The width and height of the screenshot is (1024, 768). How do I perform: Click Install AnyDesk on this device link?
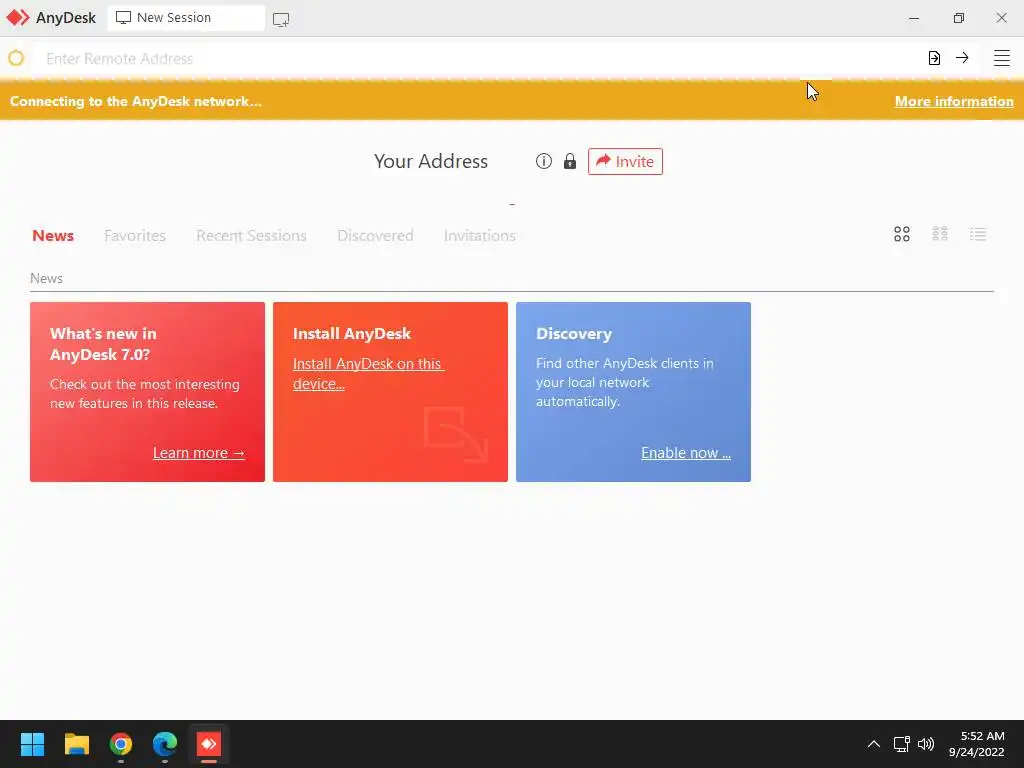[x=368, y=374]
